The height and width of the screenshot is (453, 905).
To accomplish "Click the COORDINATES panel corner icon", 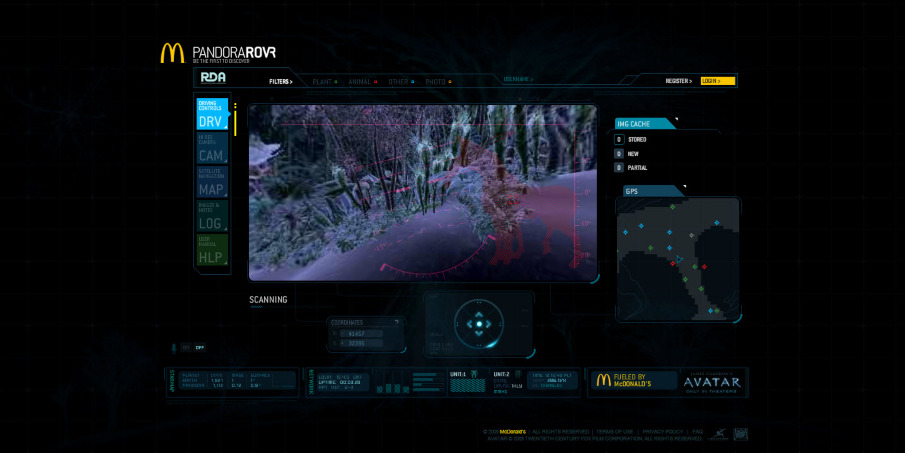I will pos(397,322).
